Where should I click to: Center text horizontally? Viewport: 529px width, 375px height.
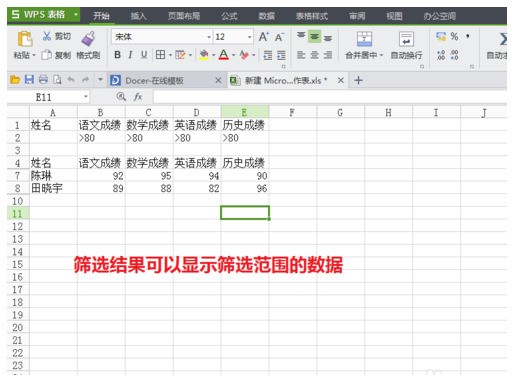tap(314, 55)
